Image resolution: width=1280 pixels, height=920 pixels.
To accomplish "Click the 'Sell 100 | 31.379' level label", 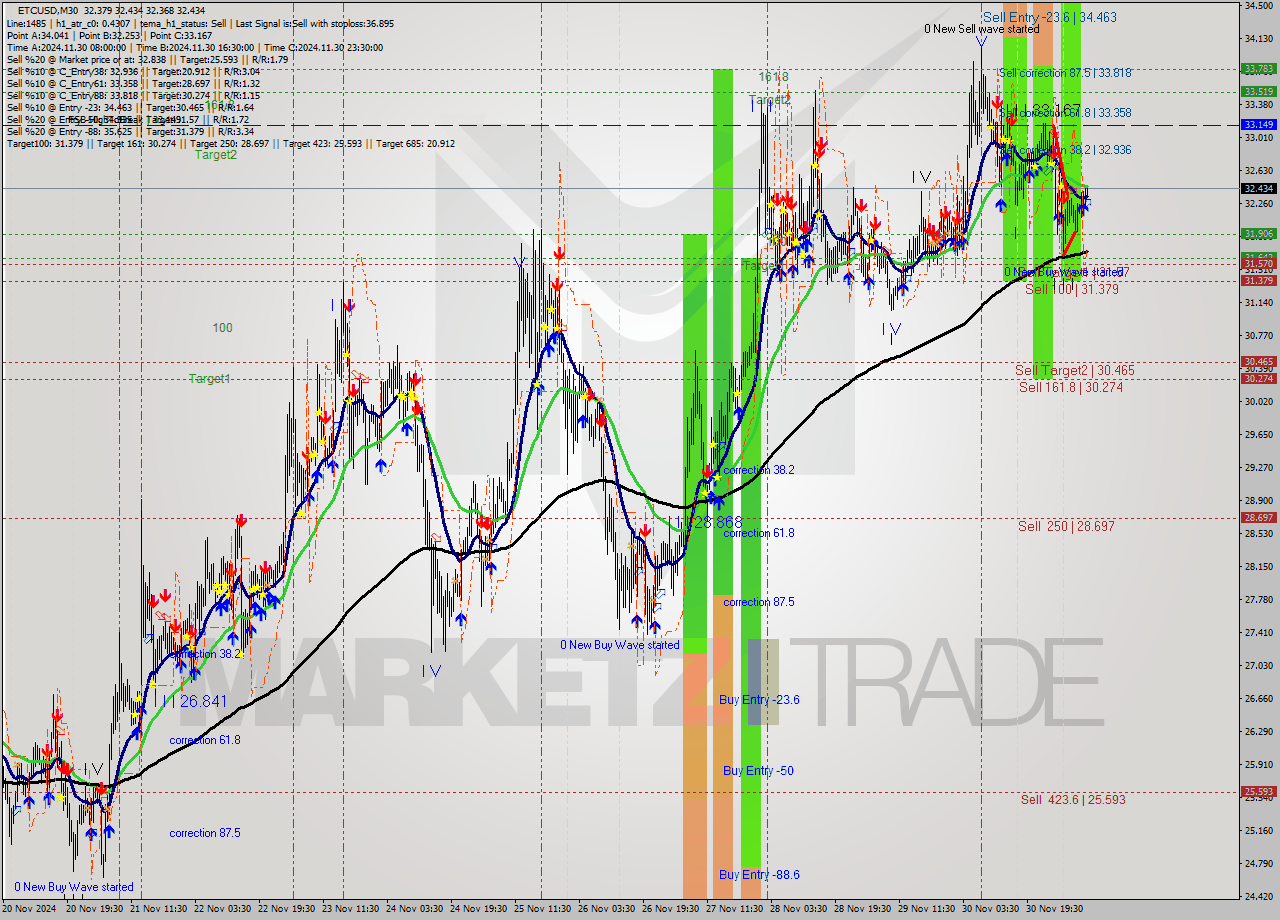I will pos(1071,289).
